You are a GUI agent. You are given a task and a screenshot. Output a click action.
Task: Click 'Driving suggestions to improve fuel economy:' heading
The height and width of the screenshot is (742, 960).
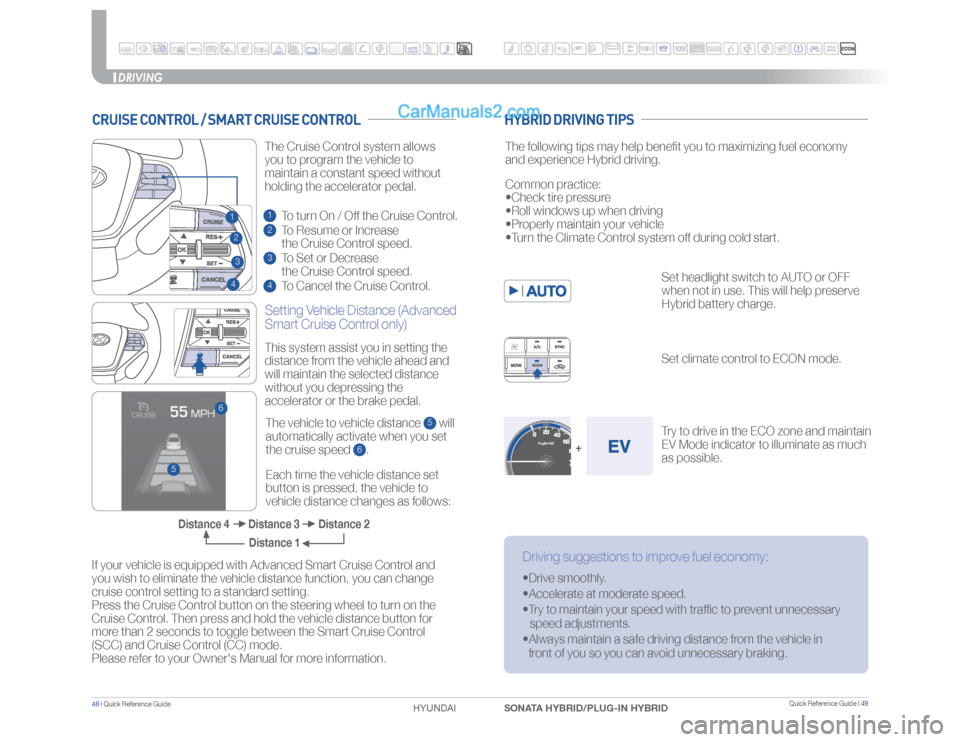(645, 556)
